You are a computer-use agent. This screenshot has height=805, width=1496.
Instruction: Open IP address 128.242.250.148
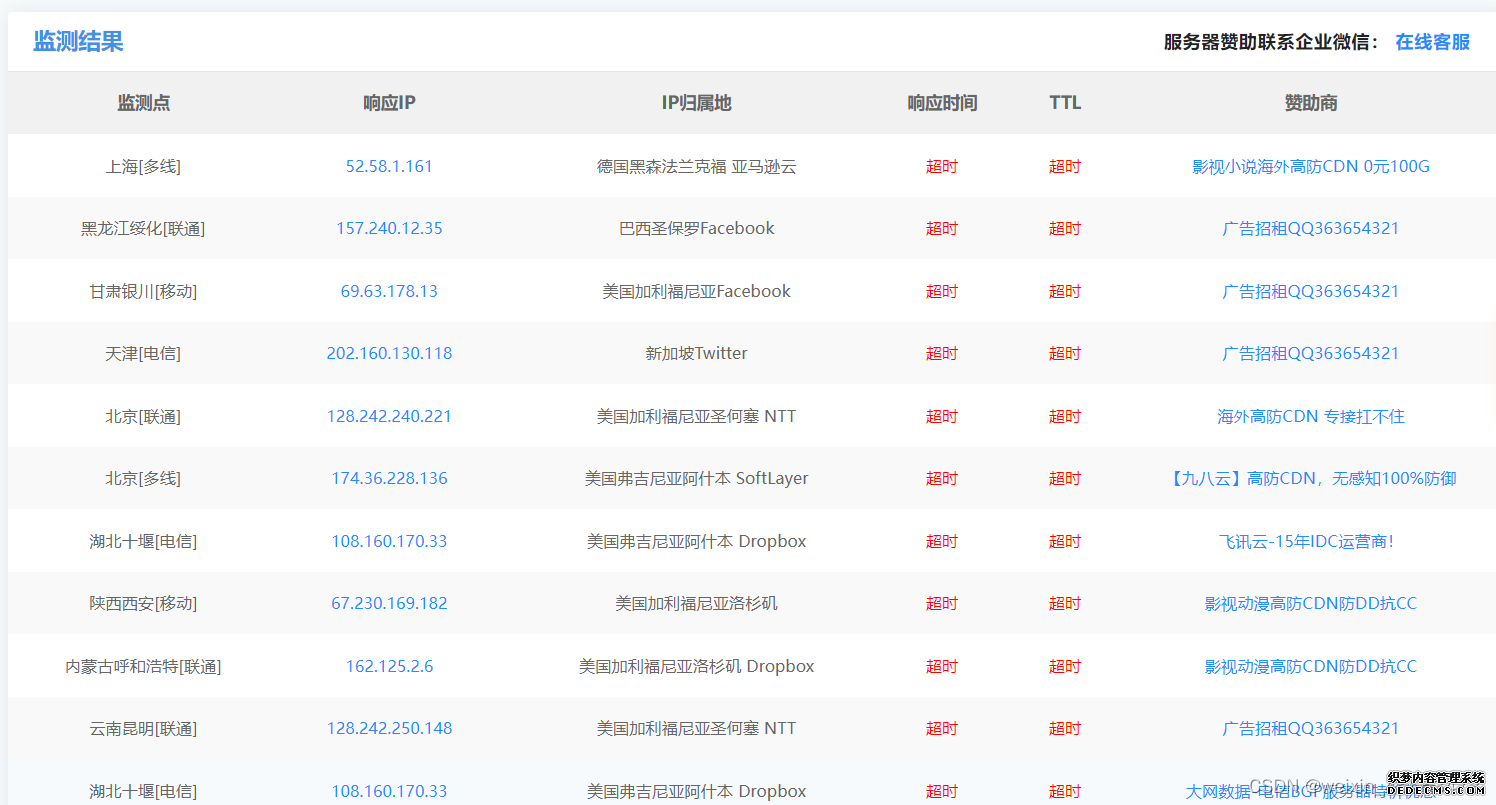[389, 728]
